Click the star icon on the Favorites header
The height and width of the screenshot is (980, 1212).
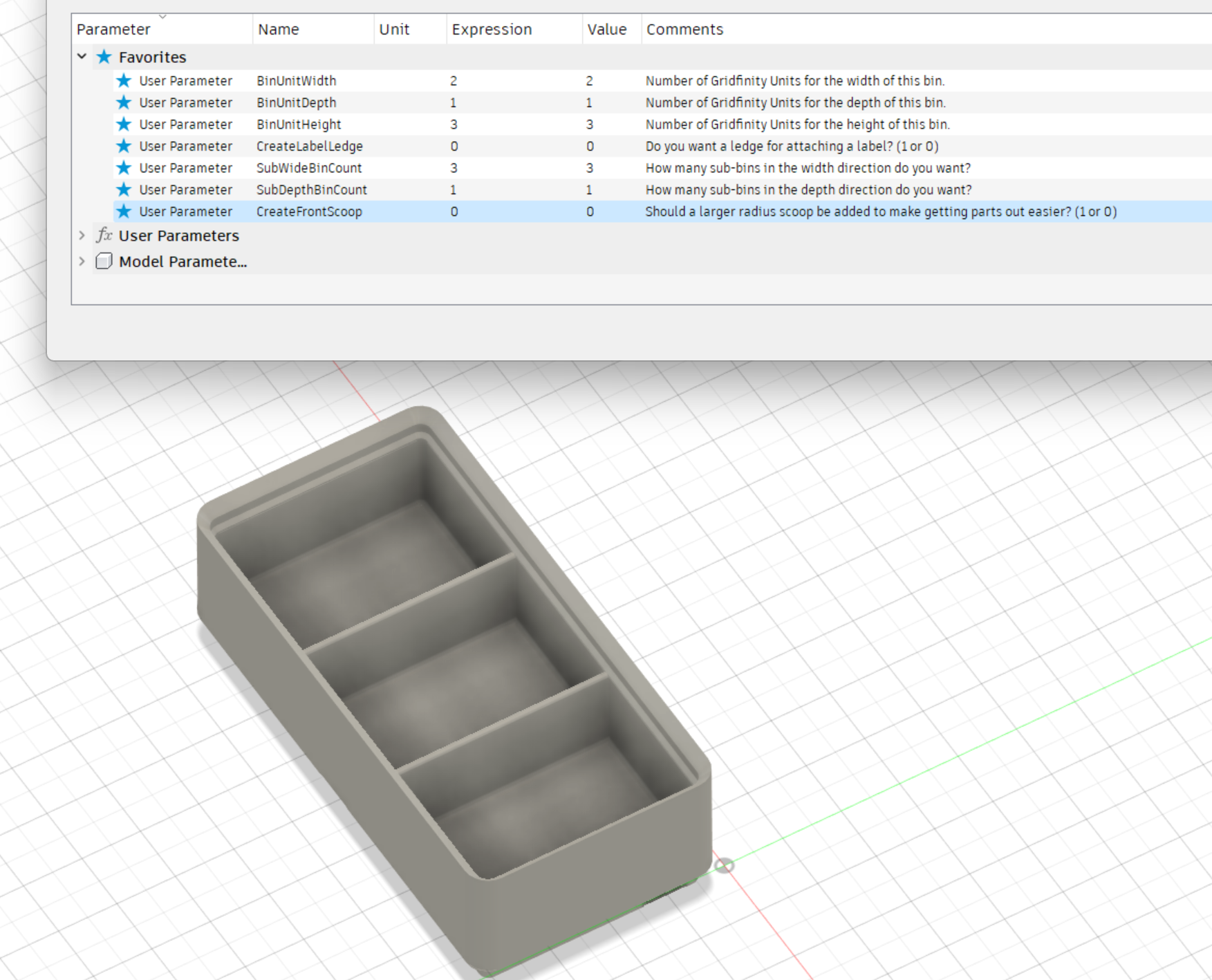[x=103, y=57]
